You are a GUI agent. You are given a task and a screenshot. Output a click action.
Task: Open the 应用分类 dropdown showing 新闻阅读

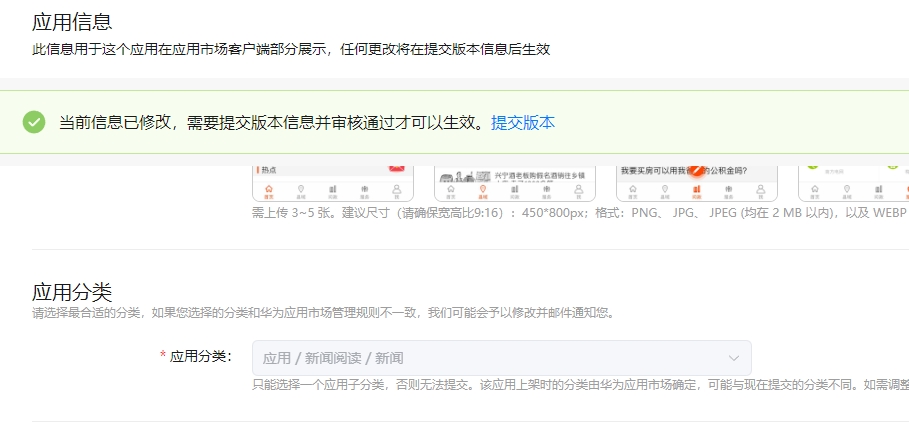click(x=501, y=358)
